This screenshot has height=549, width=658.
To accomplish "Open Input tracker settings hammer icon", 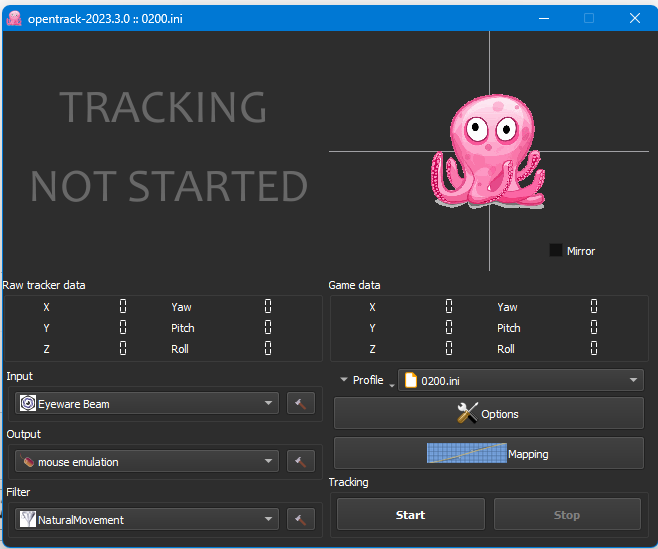I will tap(300, 403).
